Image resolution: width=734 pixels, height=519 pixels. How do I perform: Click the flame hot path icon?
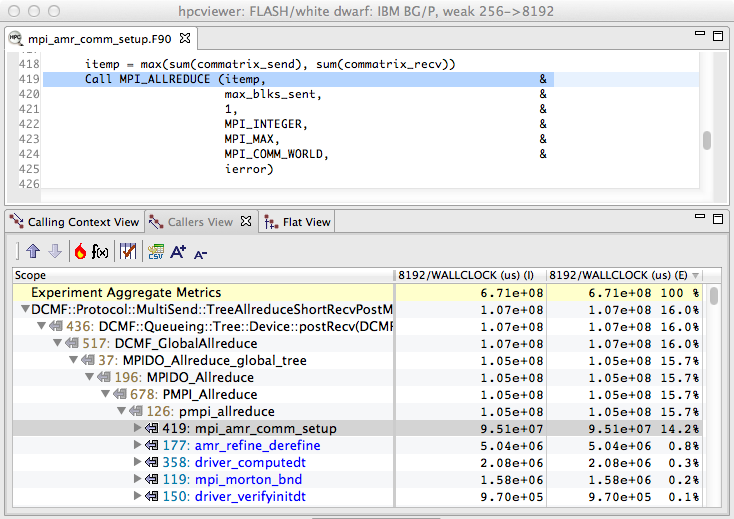(80, 253)
